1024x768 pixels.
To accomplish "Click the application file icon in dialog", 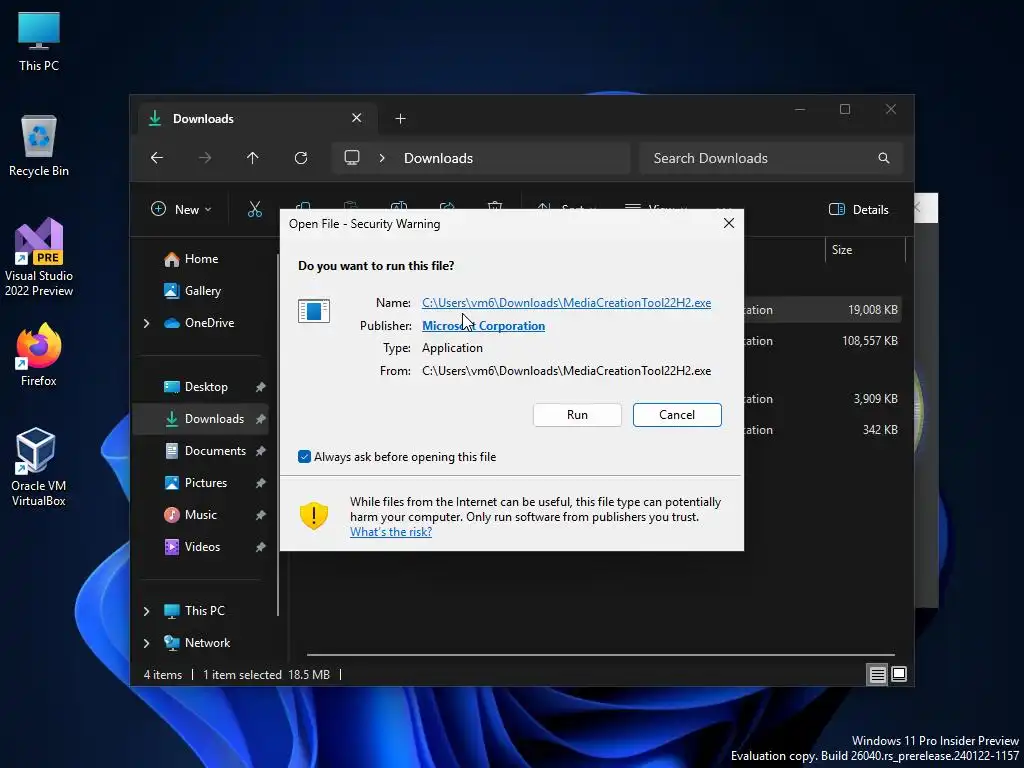I will (314, 311).
